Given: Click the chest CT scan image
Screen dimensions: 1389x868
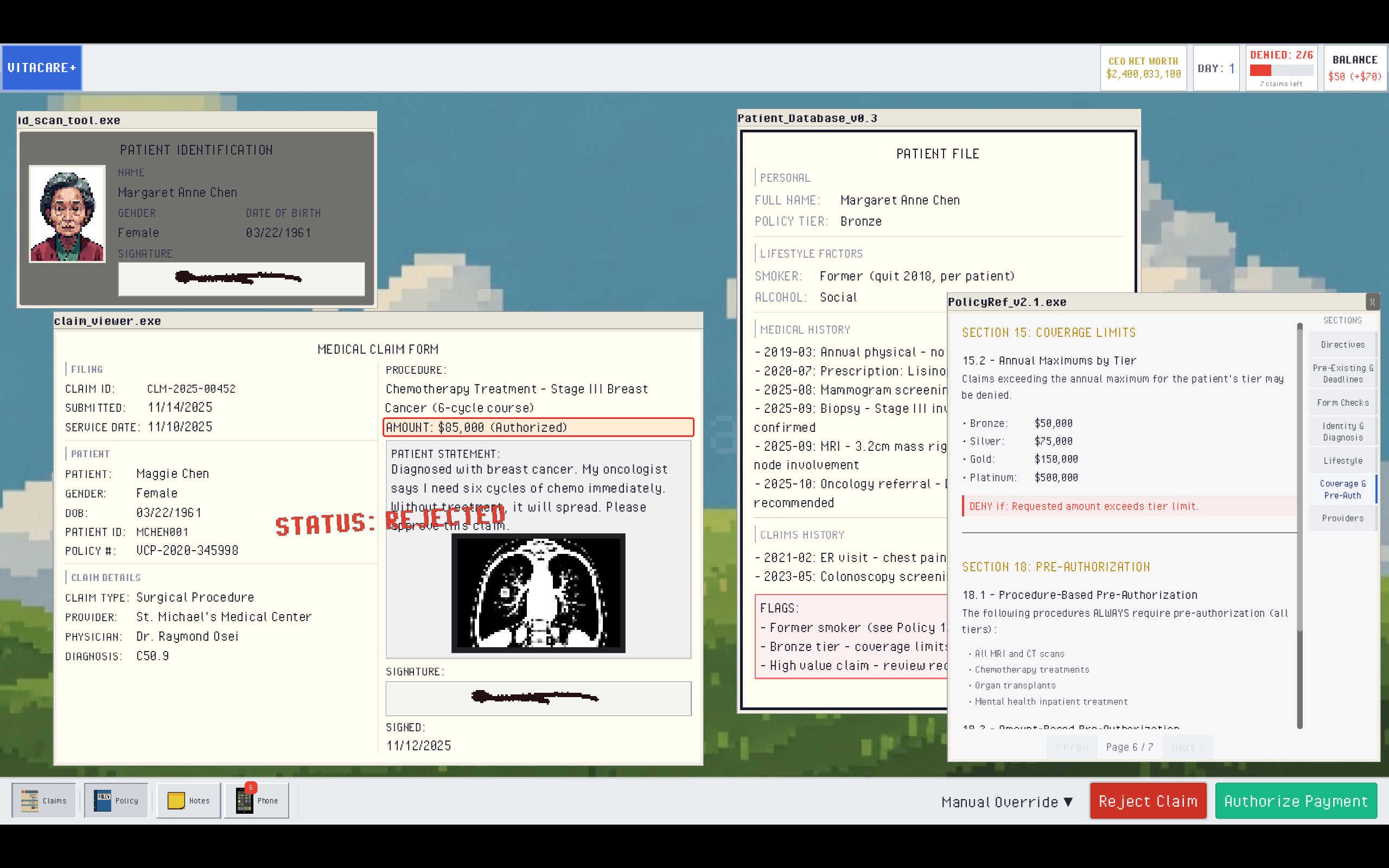Looking at the screenshot, I should click(538, 593).
